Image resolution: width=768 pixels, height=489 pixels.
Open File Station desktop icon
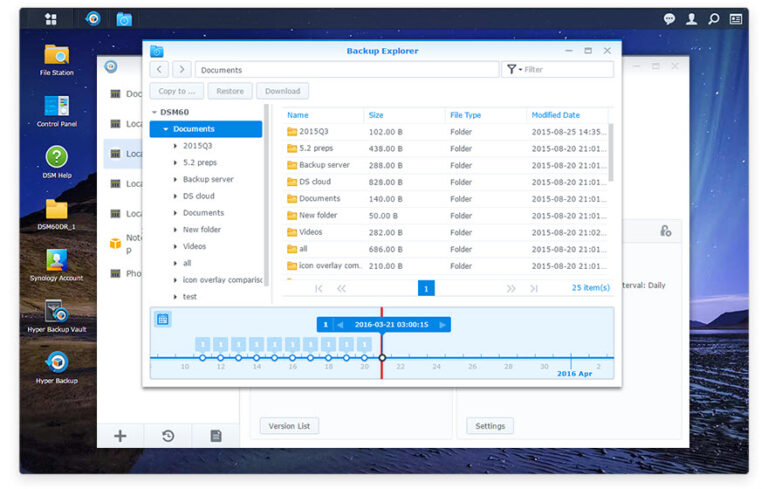point(57,60)
